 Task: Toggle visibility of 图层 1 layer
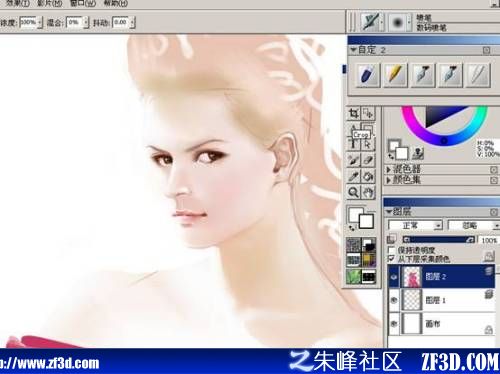(x=394, y=300)
